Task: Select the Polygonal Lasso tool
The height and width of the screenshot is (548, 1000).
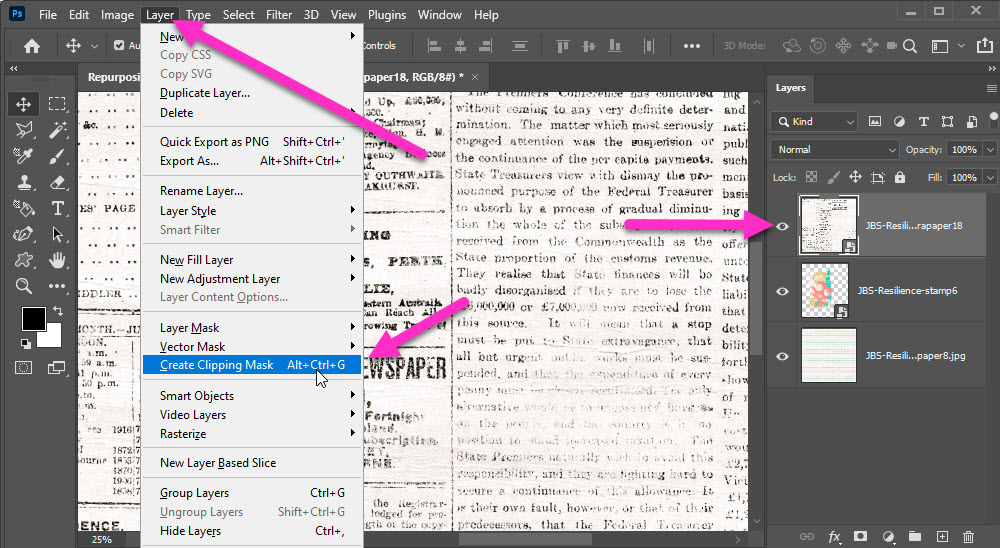Action: 24,130
